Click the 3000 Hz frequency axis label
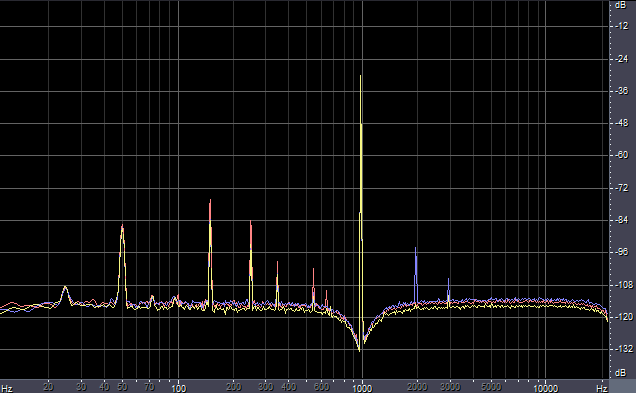 tap(450, 387)
